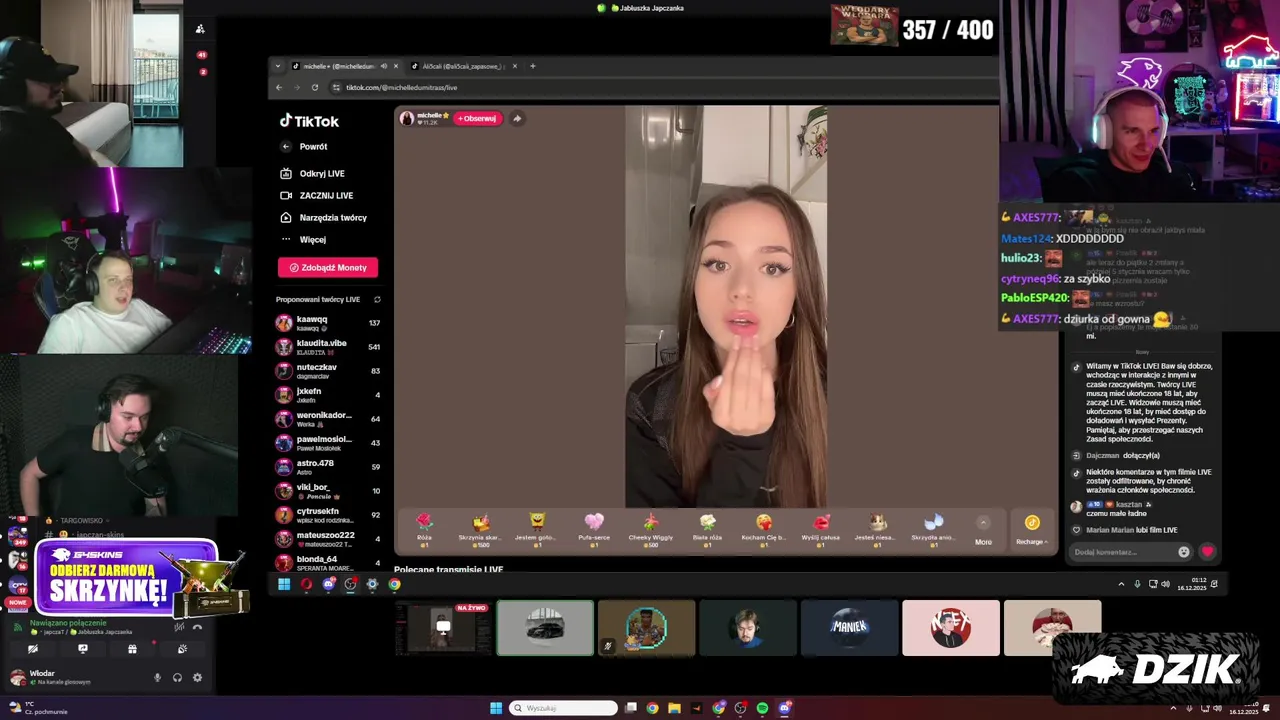Open File Explorer from bottom taskbar

pos(674,708)
